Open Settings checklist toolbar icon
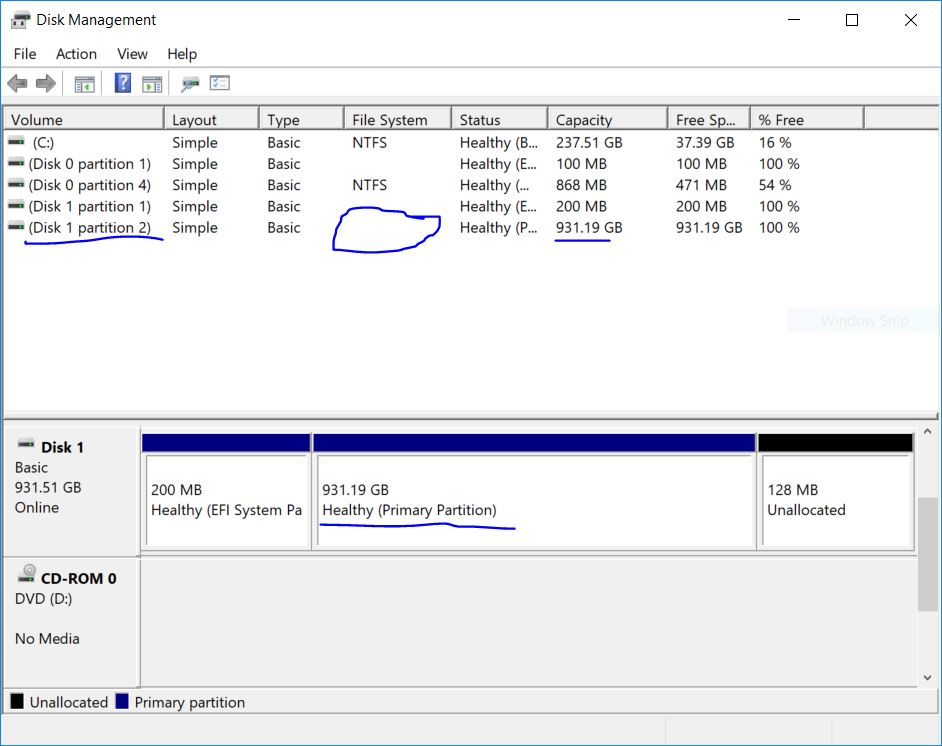 [219, 83]
